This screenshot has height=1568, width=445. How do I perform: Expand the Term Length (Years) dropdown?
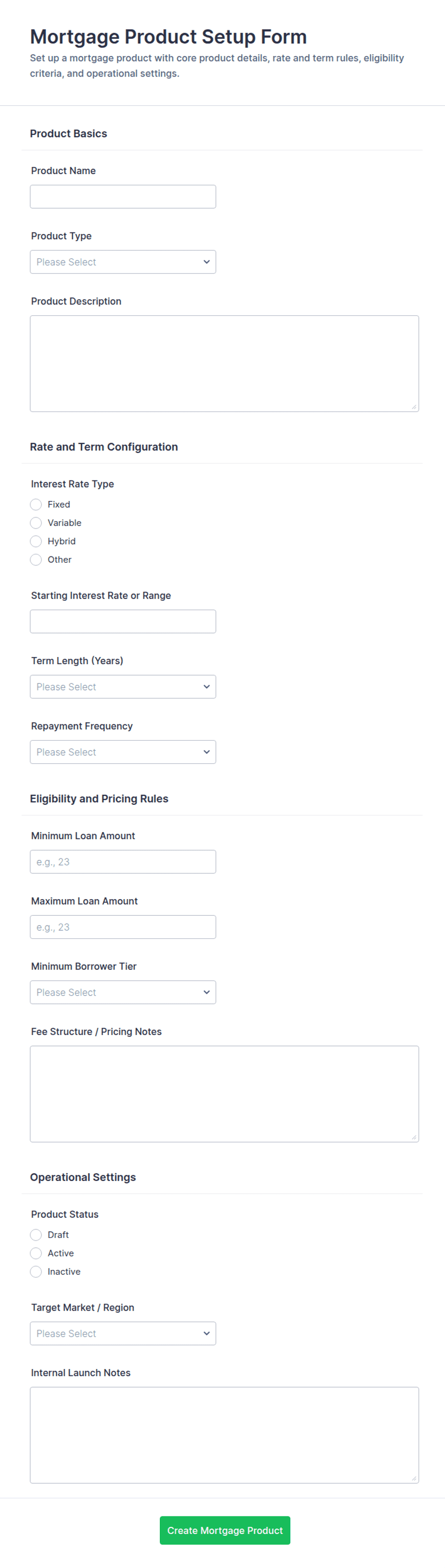click(123, 686)
